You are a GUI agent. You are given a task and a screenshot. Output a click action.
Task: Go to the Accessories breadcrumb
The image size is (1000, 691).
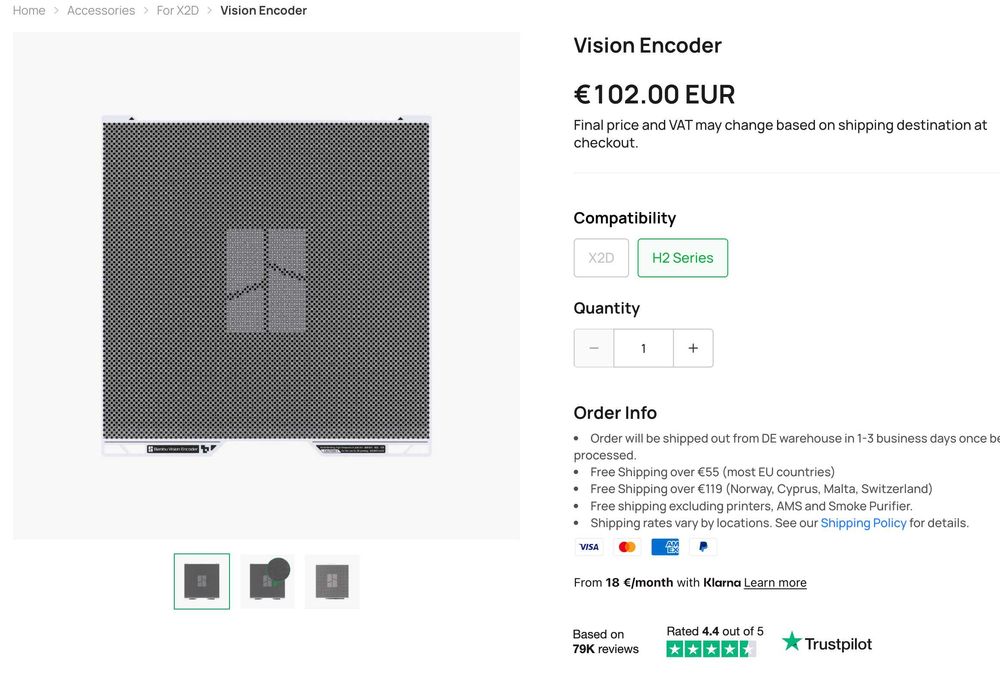pos(101,11)
